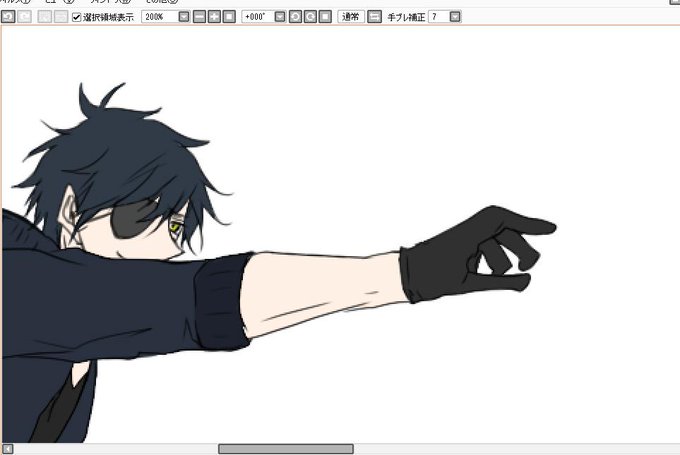Click the greyed Deselect icon
680x455 pixels.
(45, 17)
